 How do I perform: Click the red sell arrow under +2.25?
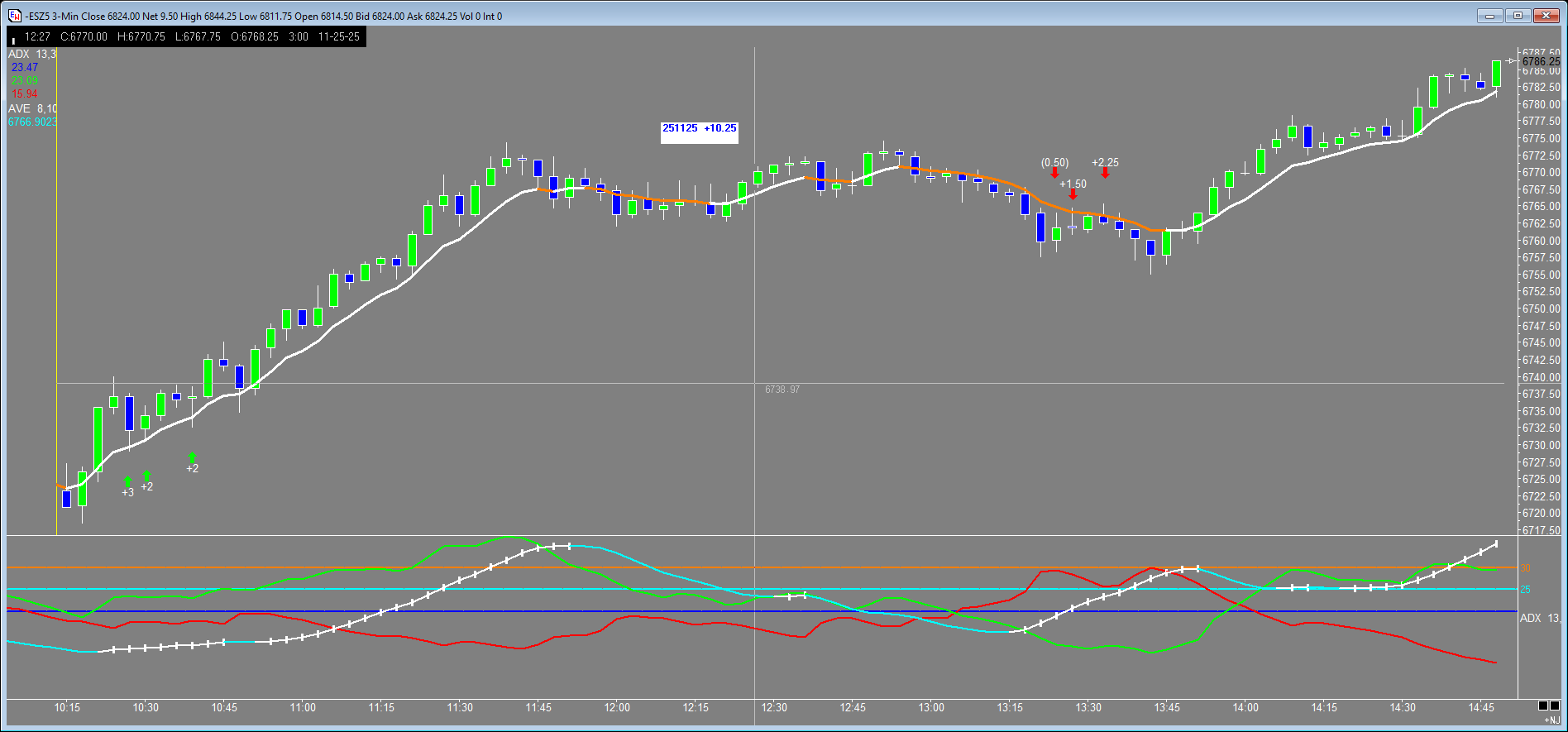coord(1105,173)
